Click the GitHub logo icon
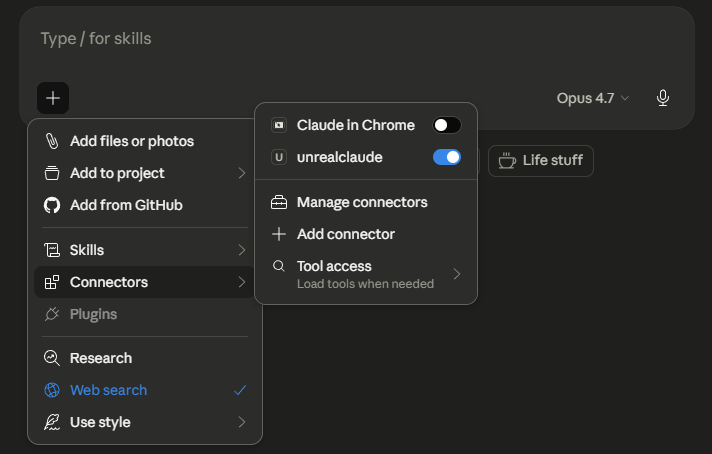 click(52, 205)
